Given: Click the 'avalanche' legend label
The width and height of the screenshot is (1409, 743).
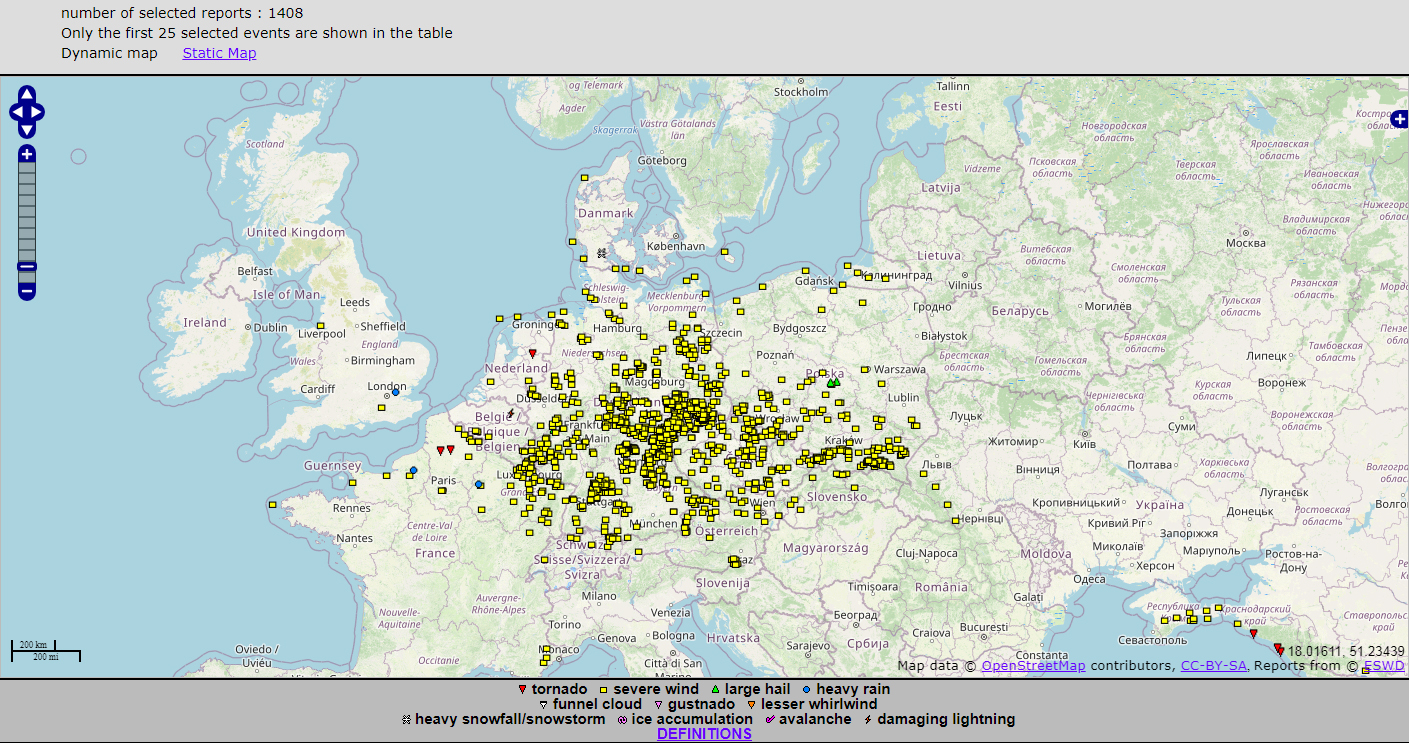Looking at the screenshot, I should click(x=815, y=719).
